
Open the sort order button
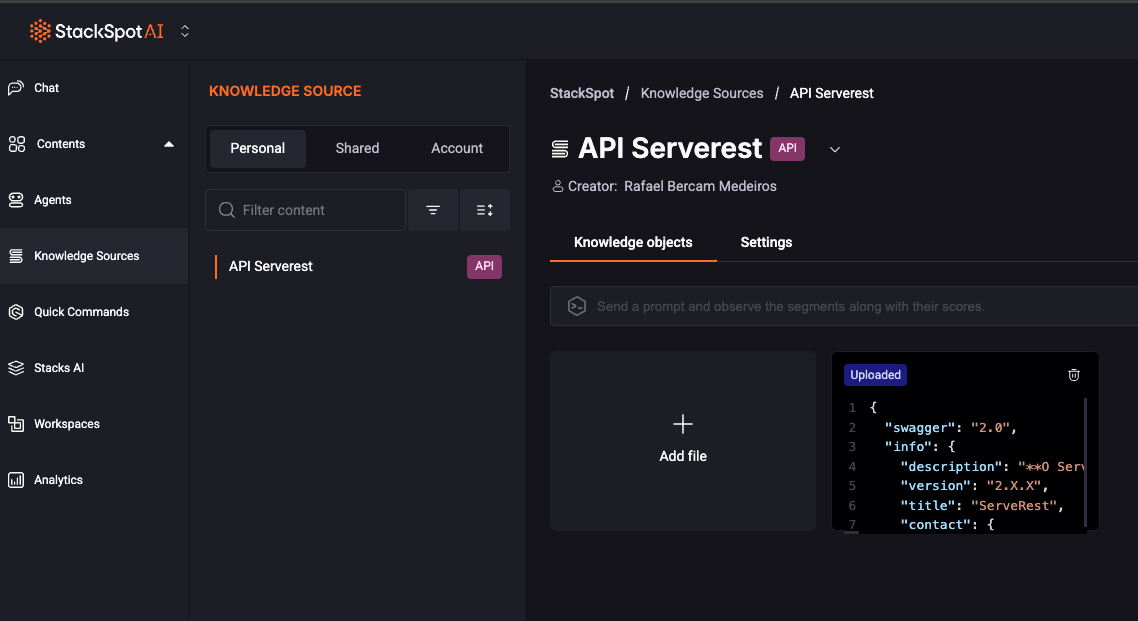point(485,210)
